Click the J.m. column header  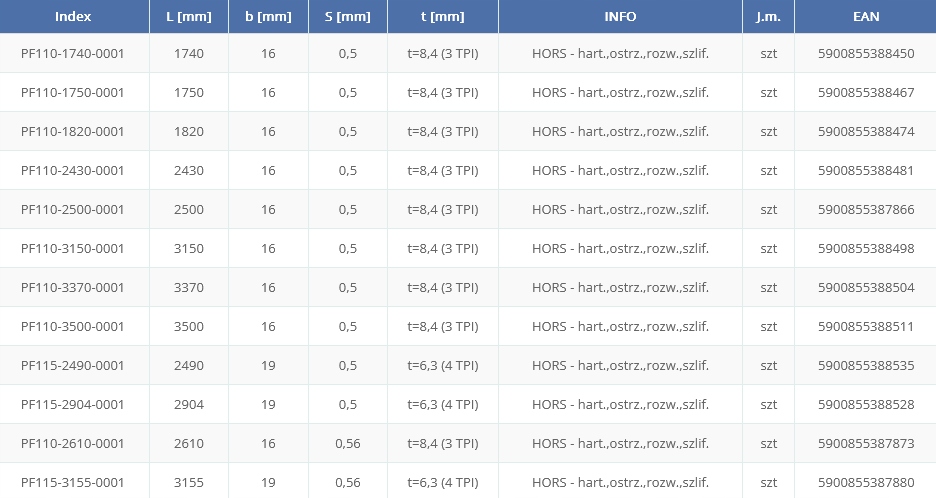pos(768,17)
